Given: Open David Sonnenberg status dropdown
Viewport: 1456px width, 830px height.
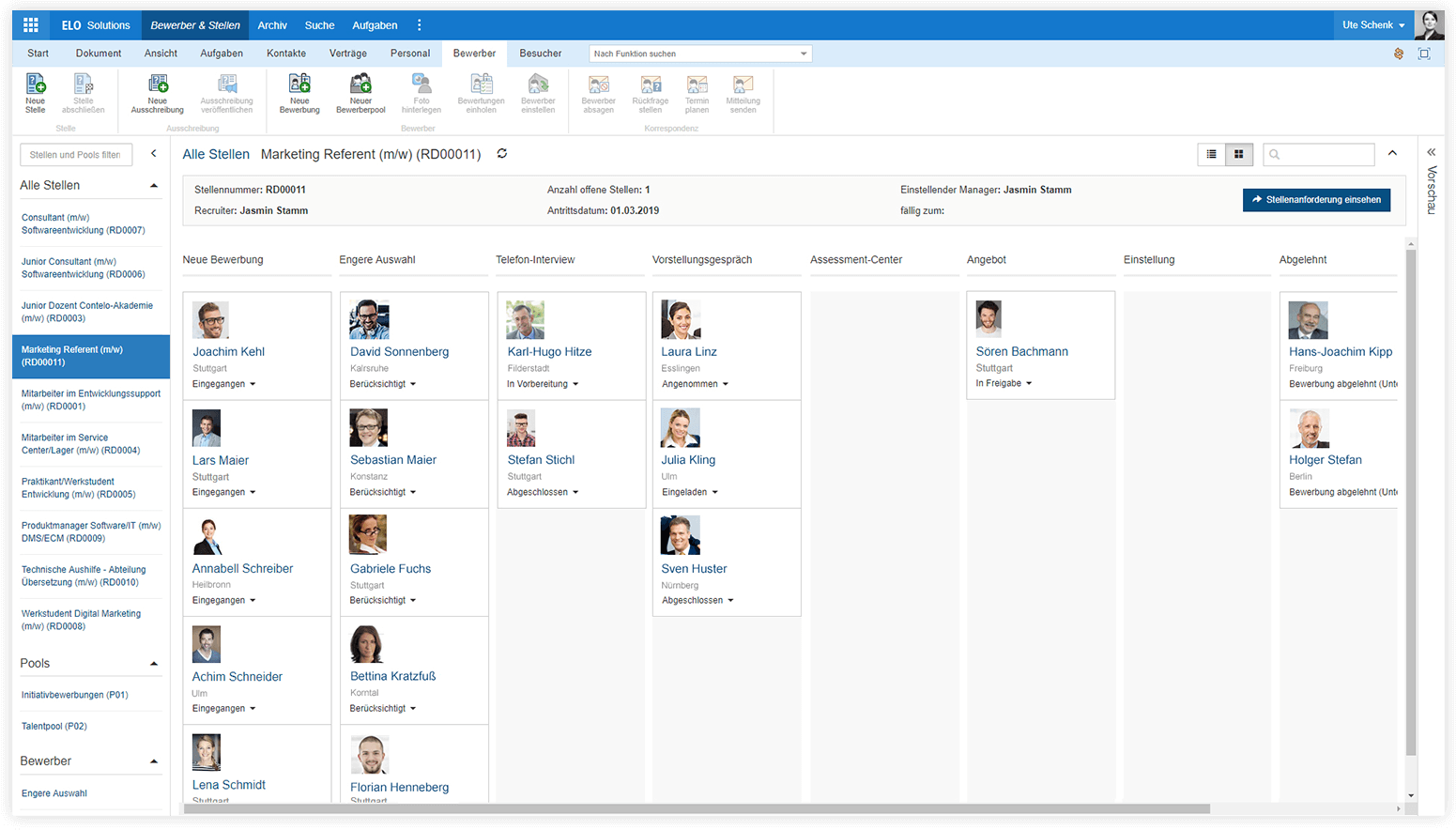Looking at the screenshot, I should (x=383, y=384).
